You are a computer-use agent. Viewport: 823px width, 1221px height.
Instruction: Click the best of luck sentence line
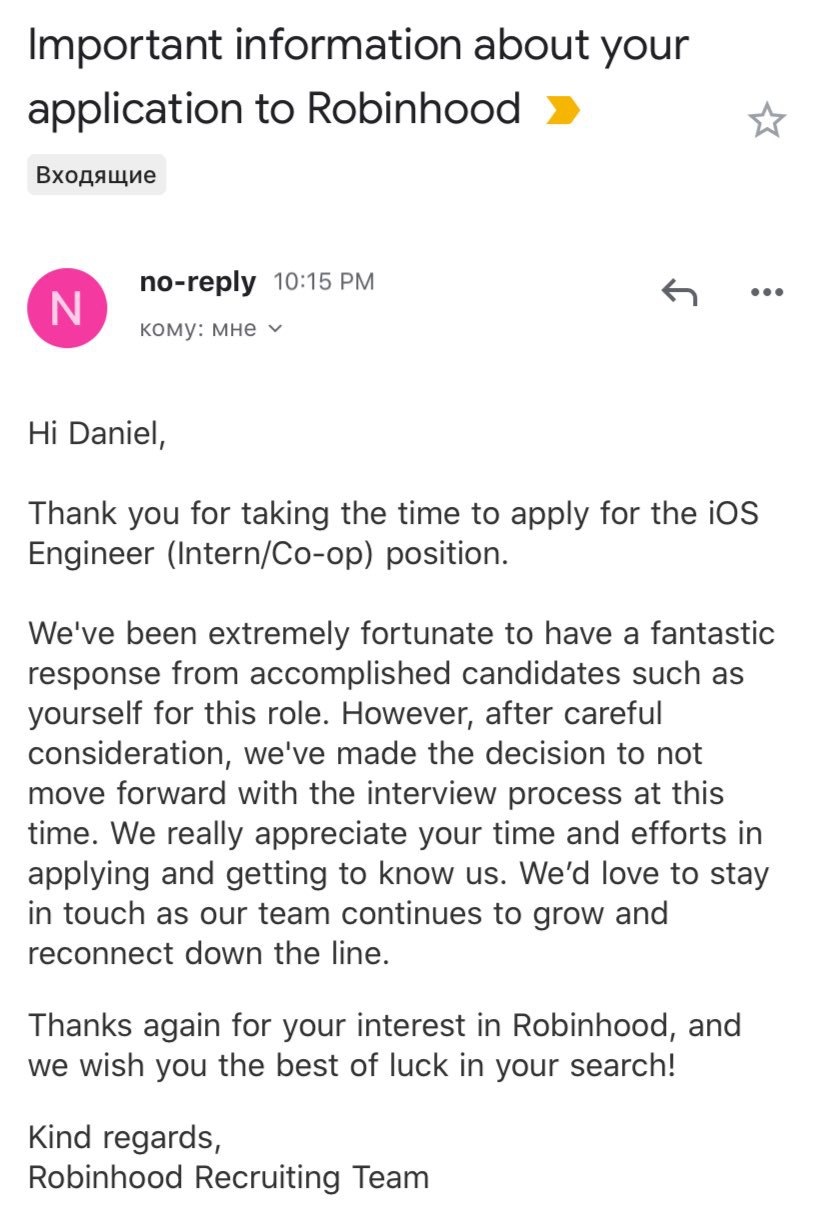352,1065
